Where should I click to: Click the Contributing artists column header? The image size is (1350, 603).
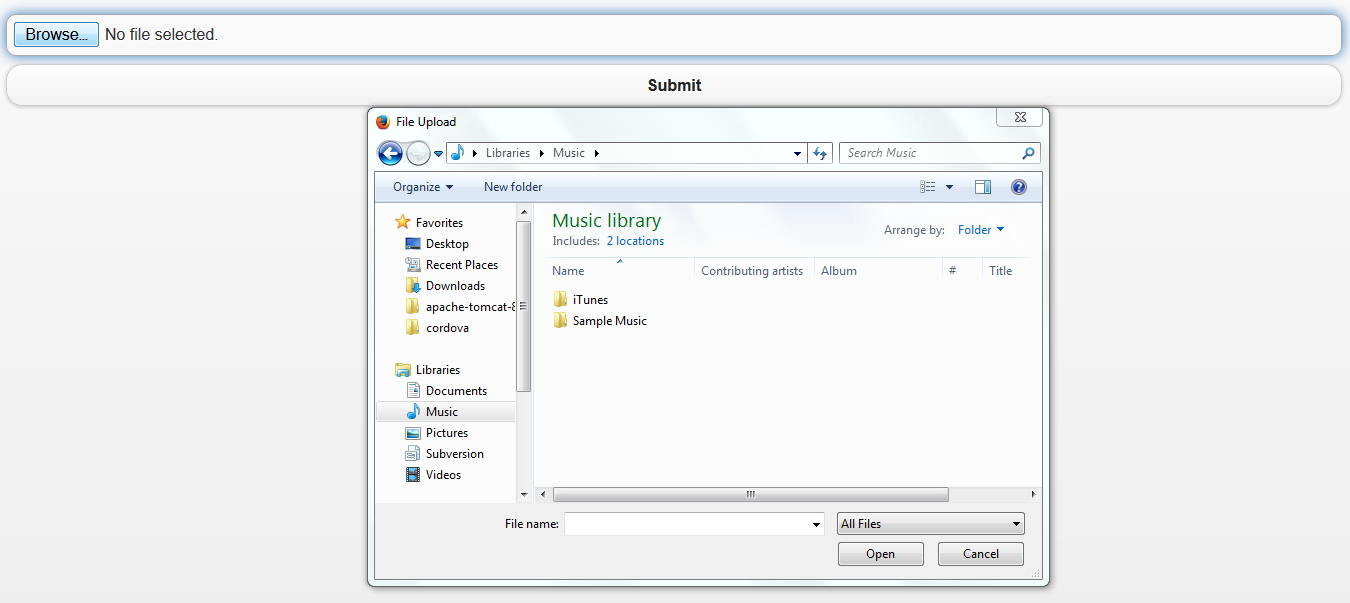(x=751, y=271)
